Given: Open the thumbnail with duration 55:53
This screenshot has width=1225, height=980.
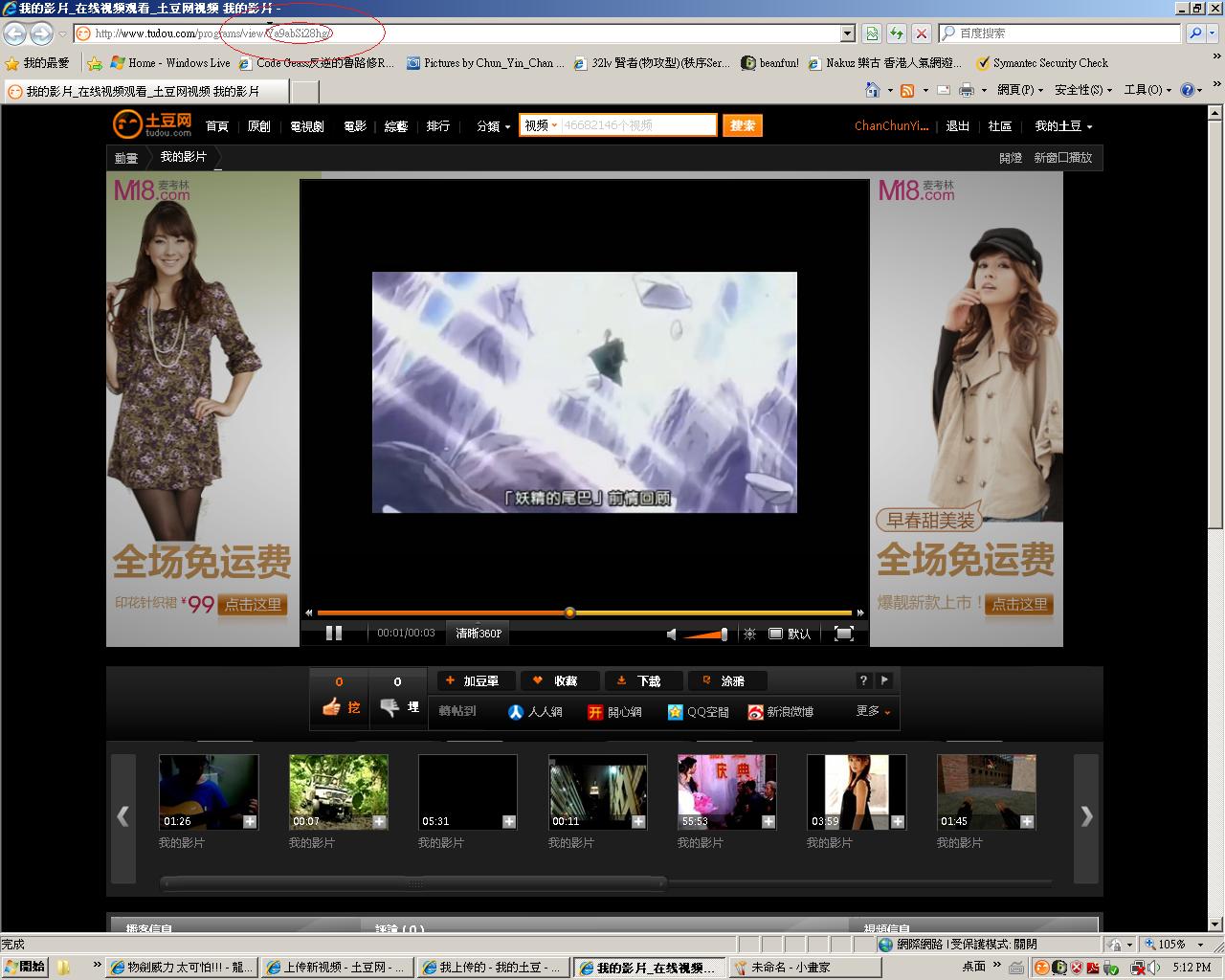Looking at the screenshot, I should click(727, 791).
